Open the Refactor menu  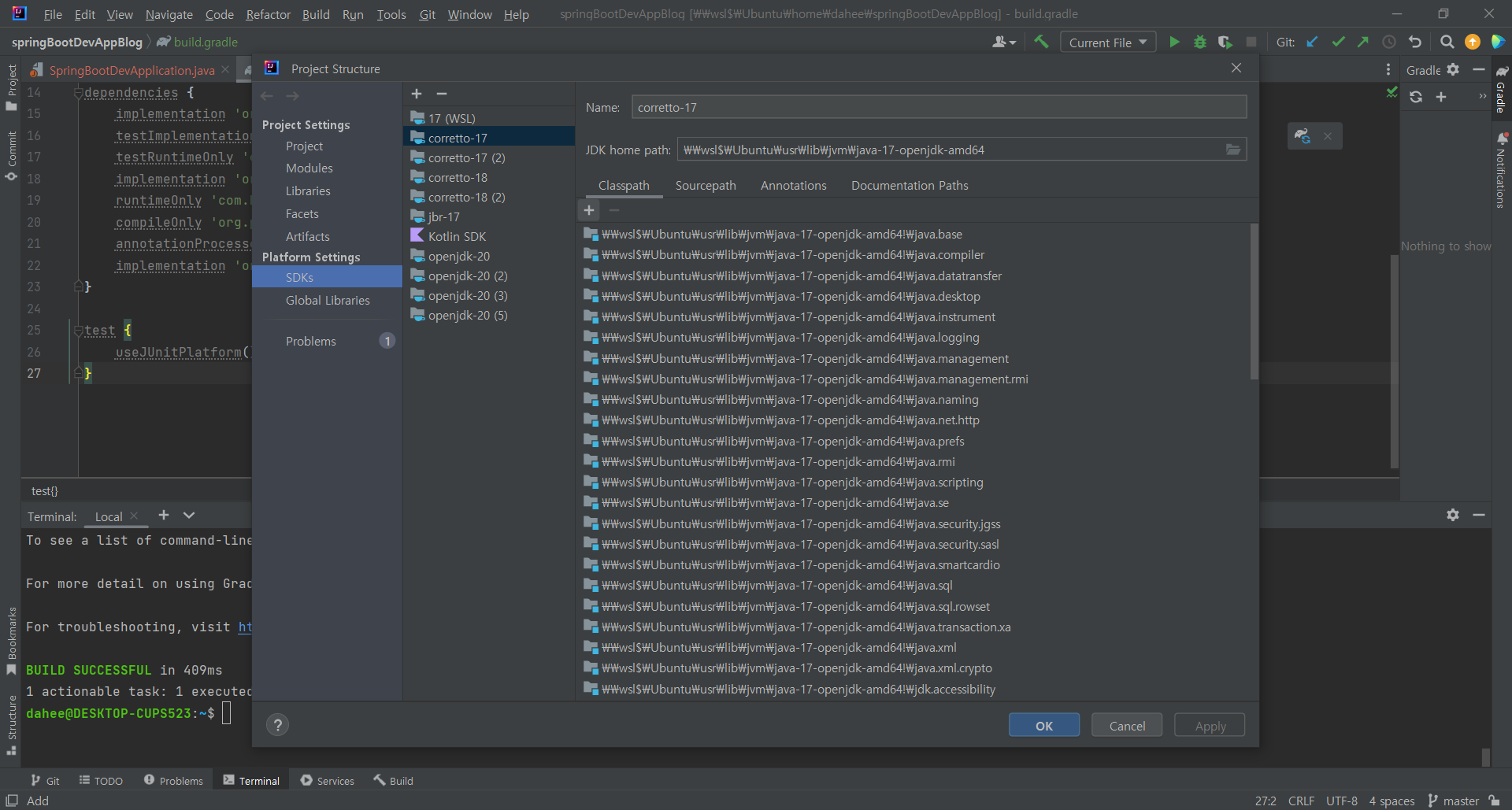[x=268, y=14]
